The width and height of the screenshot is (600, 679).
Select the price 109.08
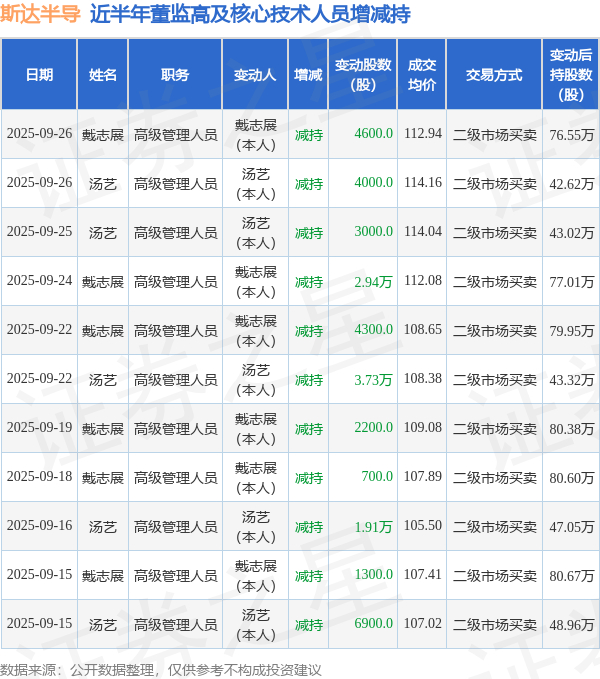pos(423,427)
